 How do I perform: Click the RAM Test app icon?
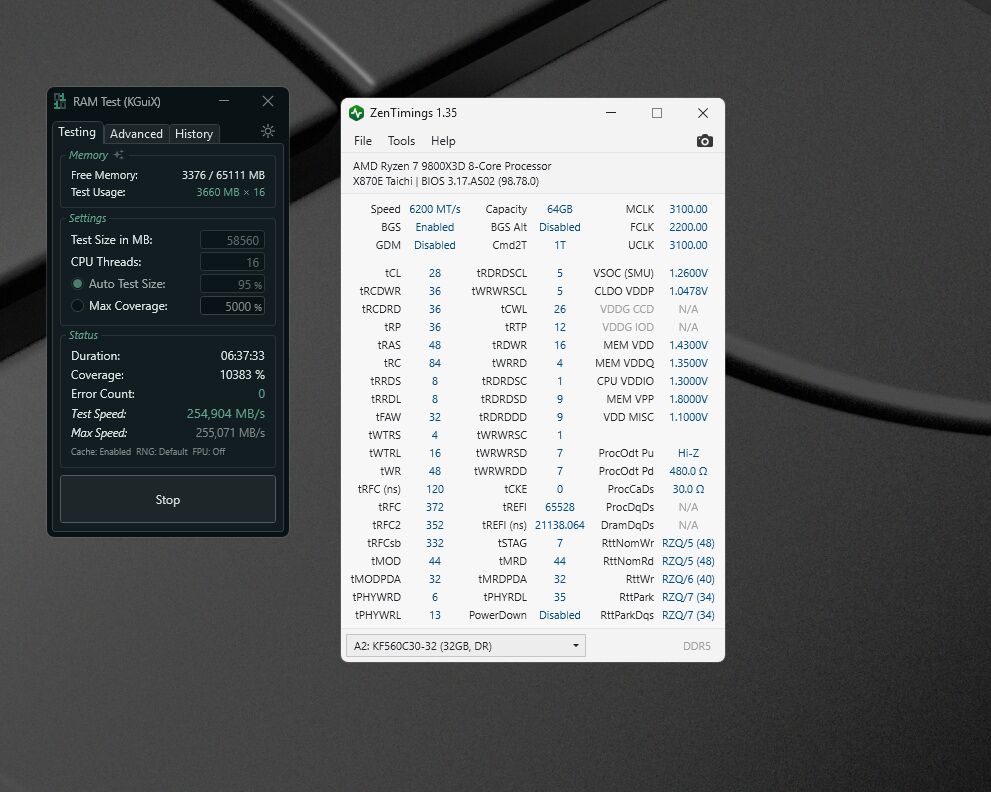(60, 101)
